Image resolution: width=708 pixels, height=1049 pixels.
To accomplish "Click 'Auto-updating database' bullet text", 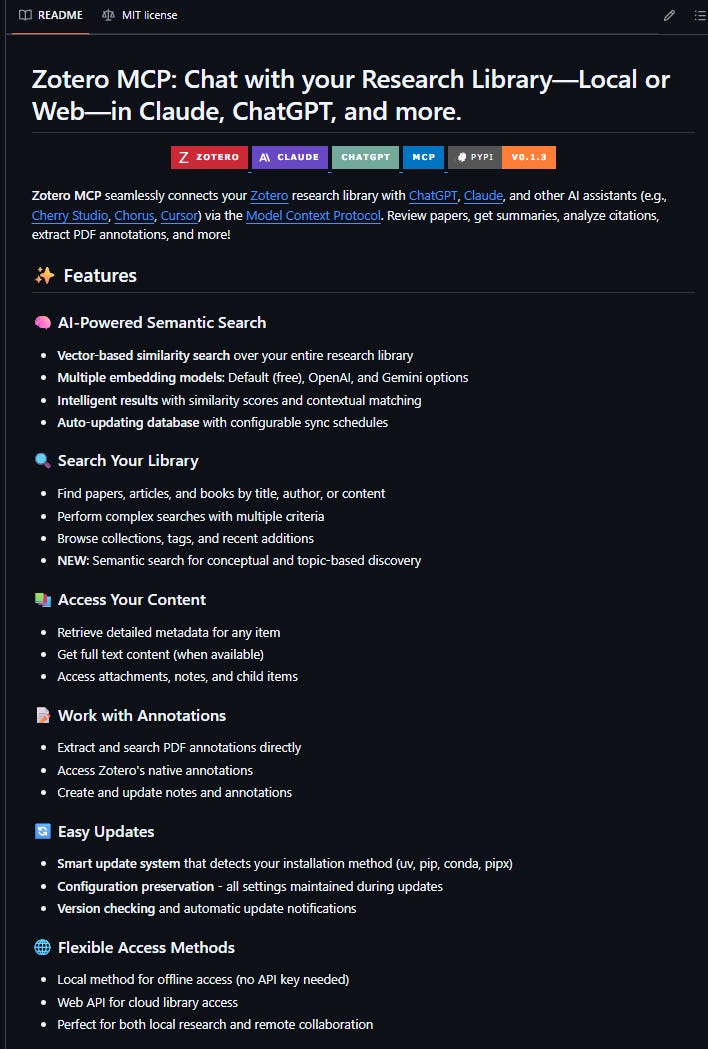I will click(222, 423).
